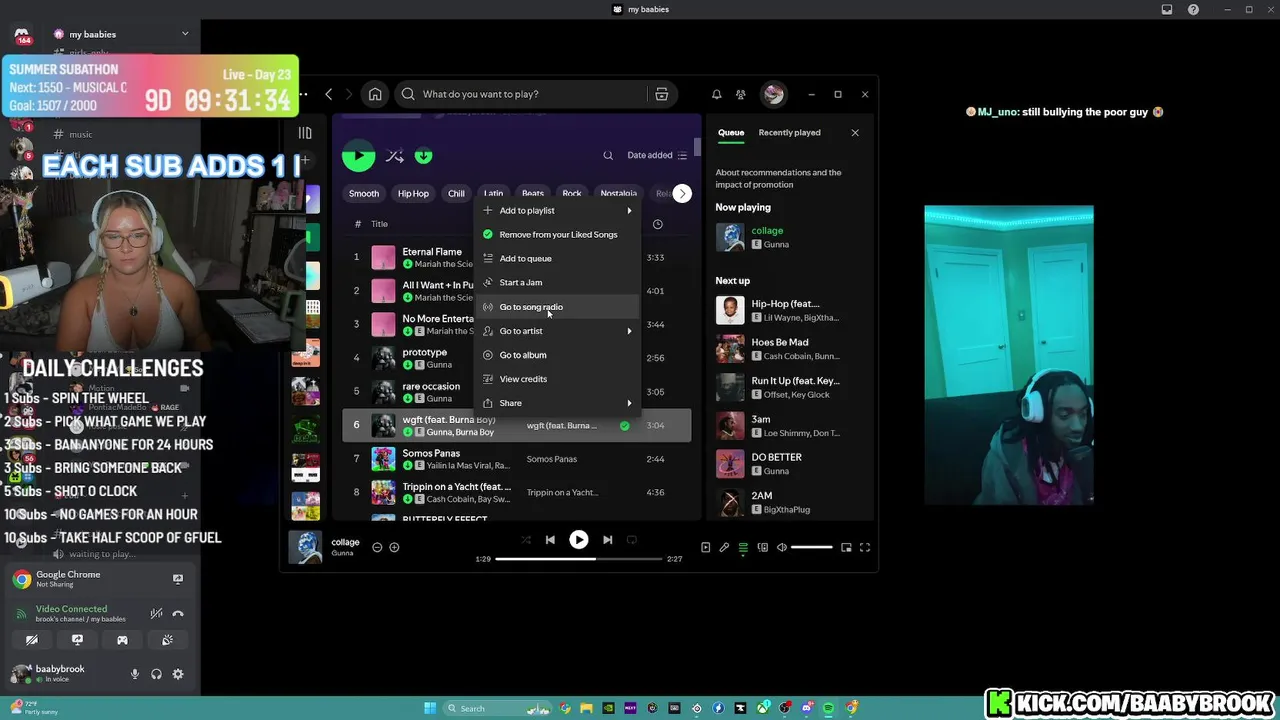1280x720 pixels.
Task: Select the Nostalgia filter chip
Action: pyautogui.click(x=618, y=193)
